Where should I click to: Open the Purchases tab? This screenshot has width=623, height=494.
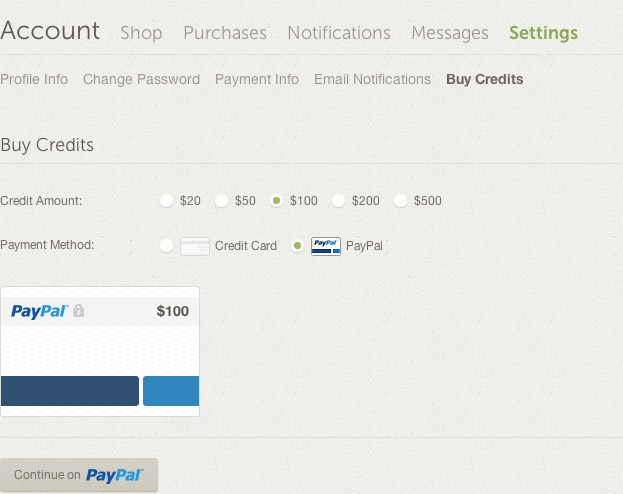tap(225, 33)
